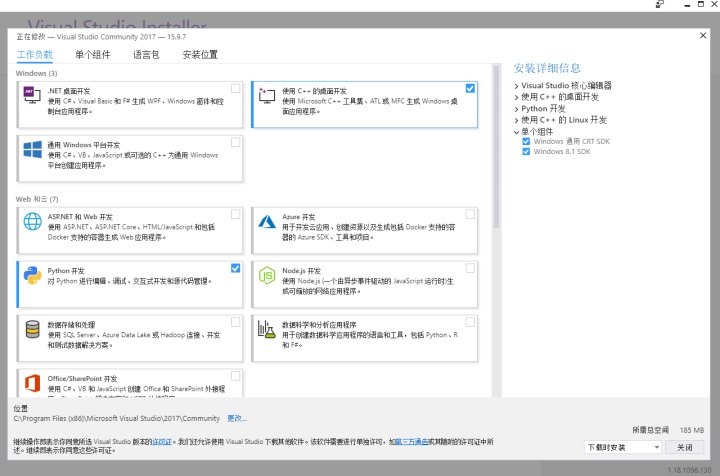Click the feedback icon in title bar
The height and width of the screenshot is (476, 720).
tap(660, 4)
